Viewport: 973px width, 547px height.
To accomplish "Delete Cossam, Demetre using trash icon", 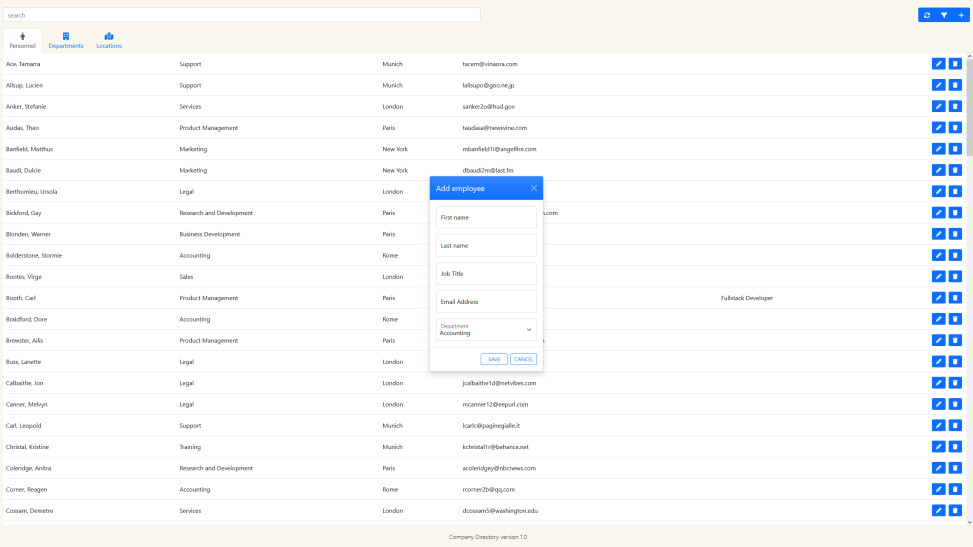I will (x=955, y=511).
